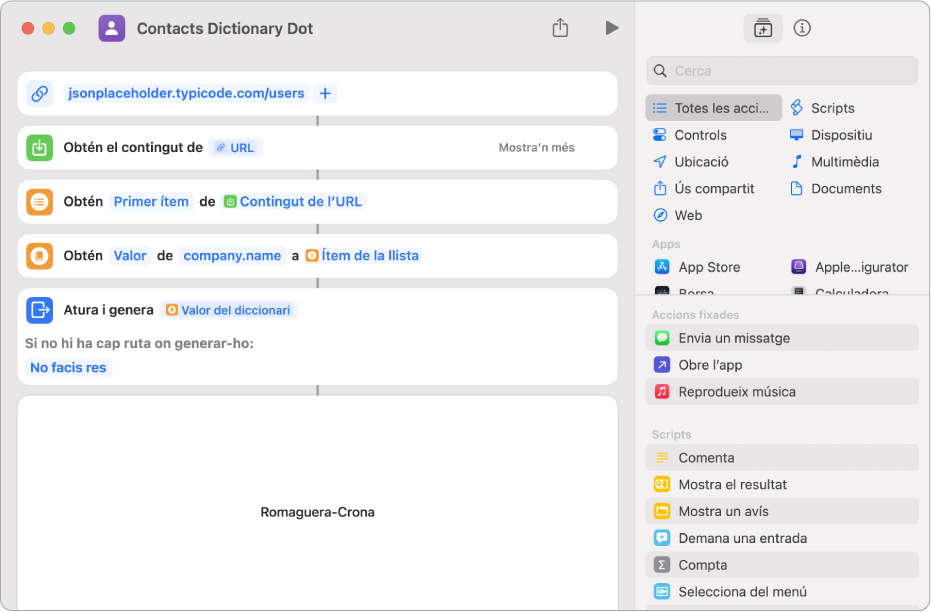Select the Totes les accions category
The image size is (931, 612).
pyautogui.click(x=714, y=108)
